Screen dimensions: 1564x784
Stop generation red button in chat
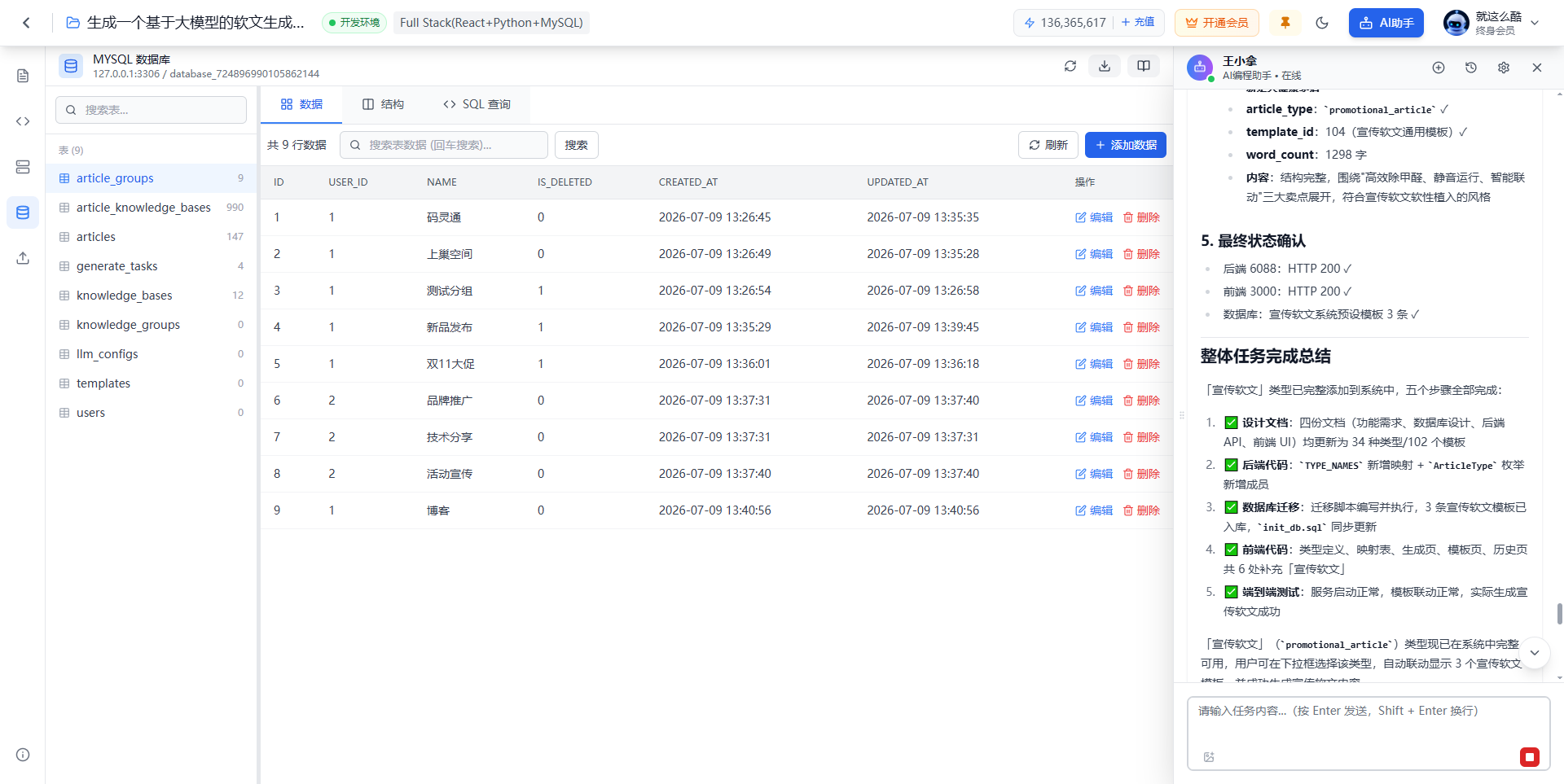coord(1530,757)
